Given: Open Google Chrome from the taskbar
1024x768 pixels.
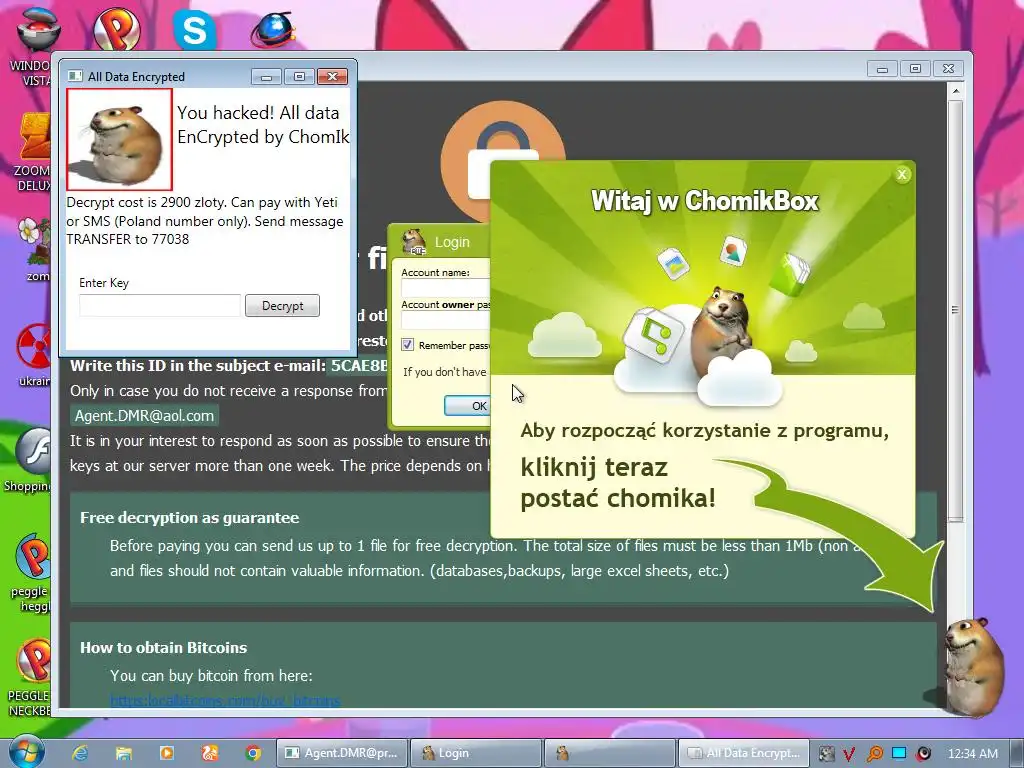Looking at the screenshot, I should coord(253,753).
